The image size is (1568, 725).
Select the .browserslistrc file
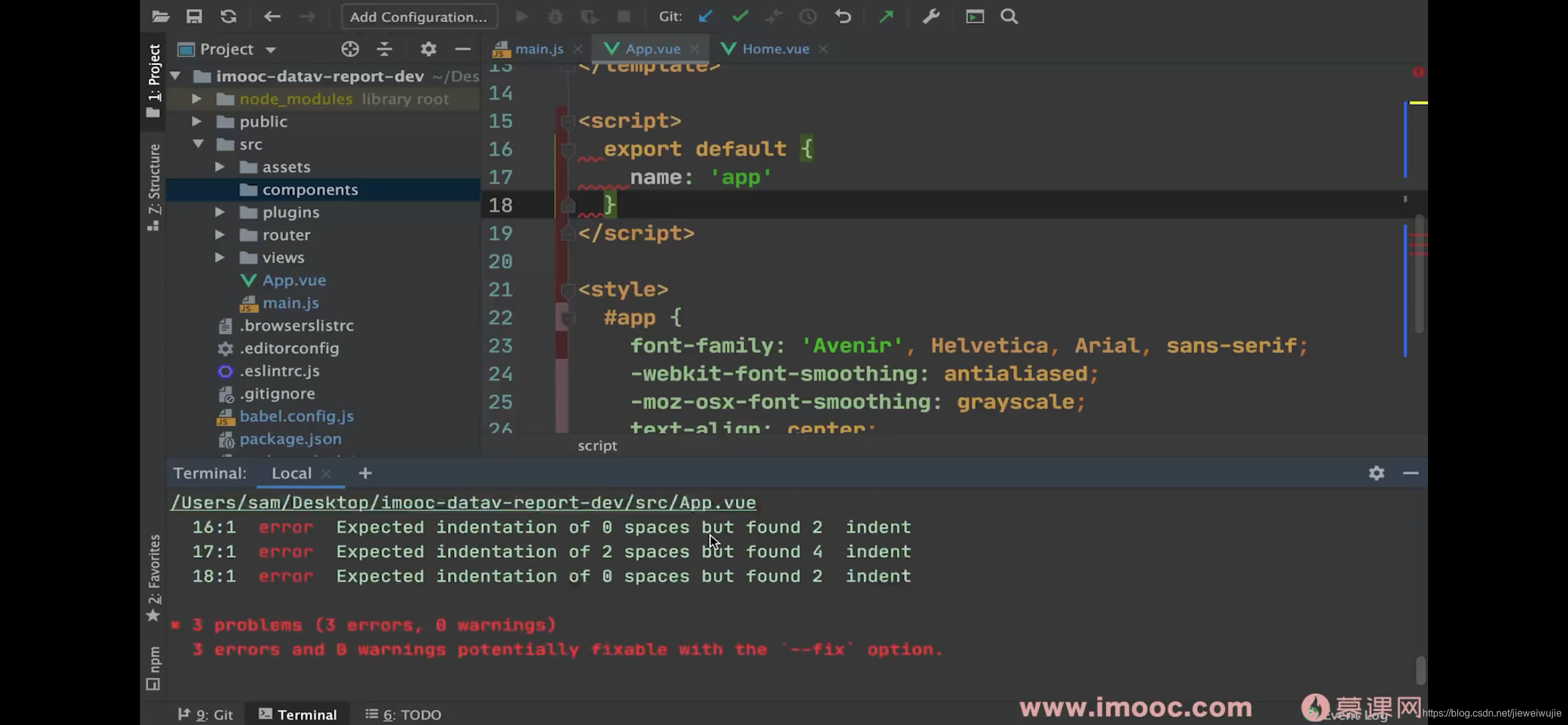click(297, 325)
